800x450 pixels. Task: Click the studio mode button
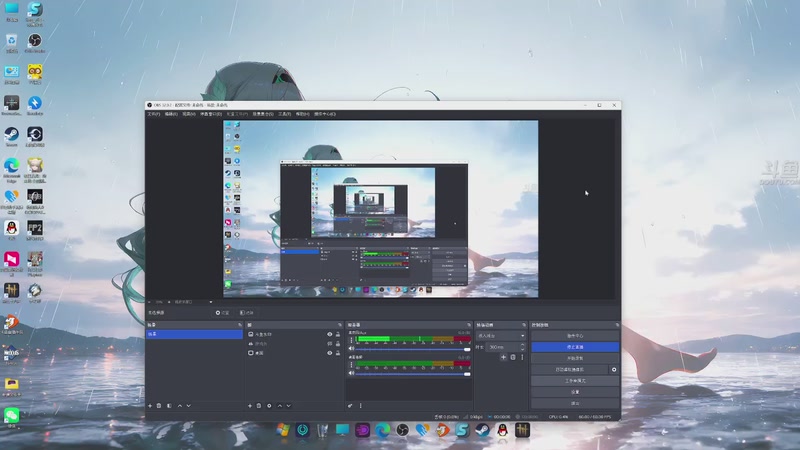coord(575,381)
